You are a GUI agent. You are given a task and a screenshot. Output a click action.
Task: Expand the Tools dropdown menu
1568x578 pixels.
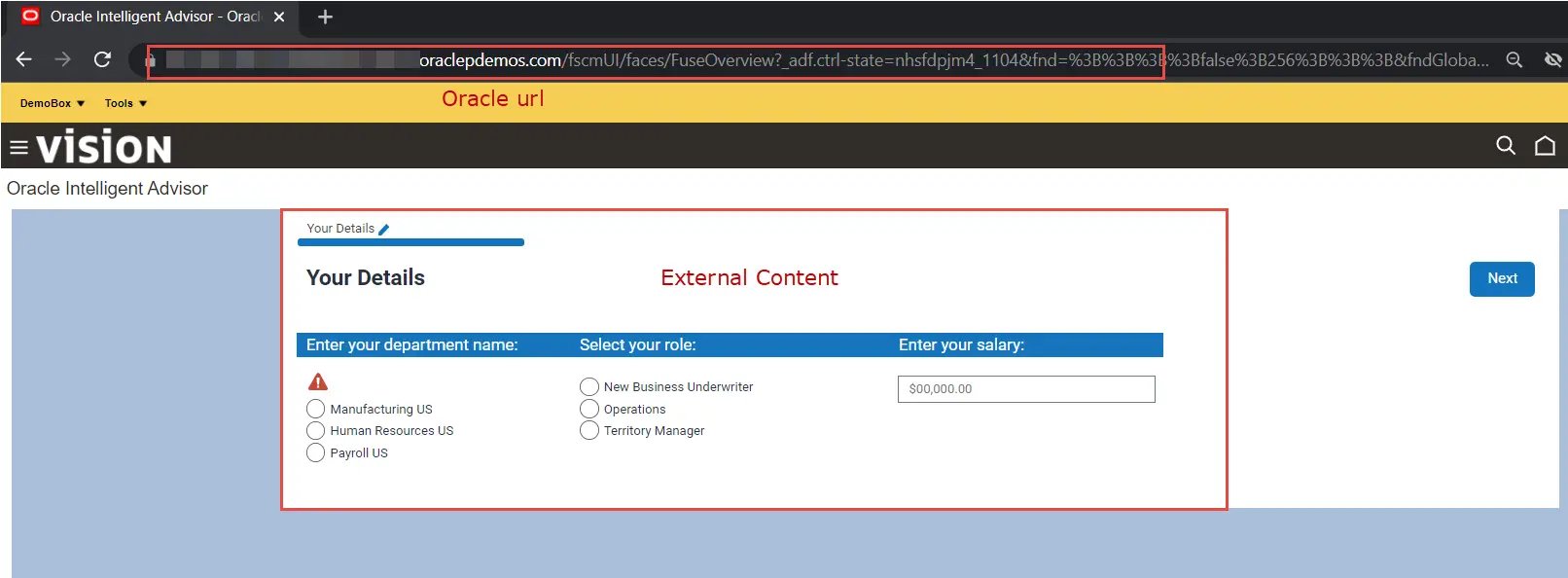pyautogui.click(x=125, y=103)
